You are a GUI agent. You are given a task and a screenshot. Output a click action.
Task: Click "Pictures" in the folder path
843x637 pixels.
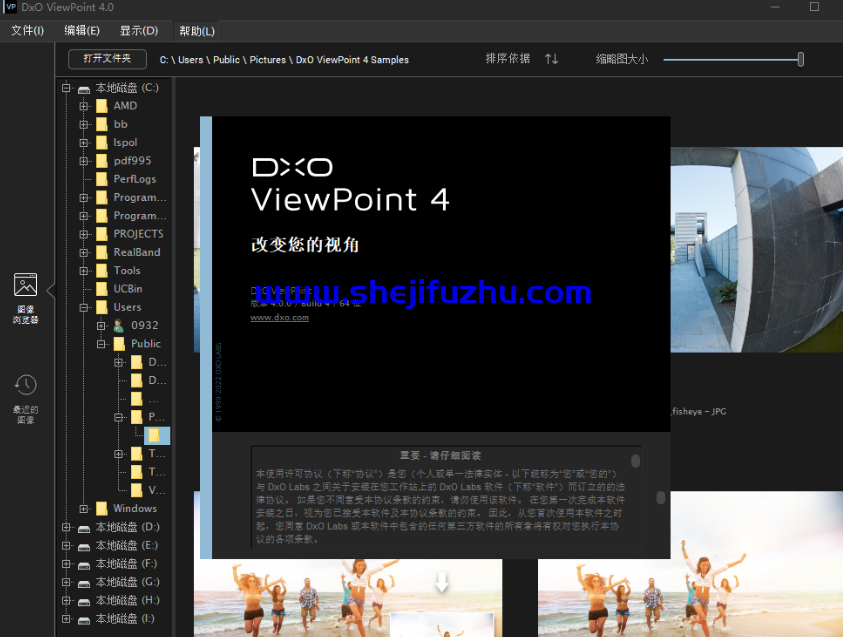[268, 60]
